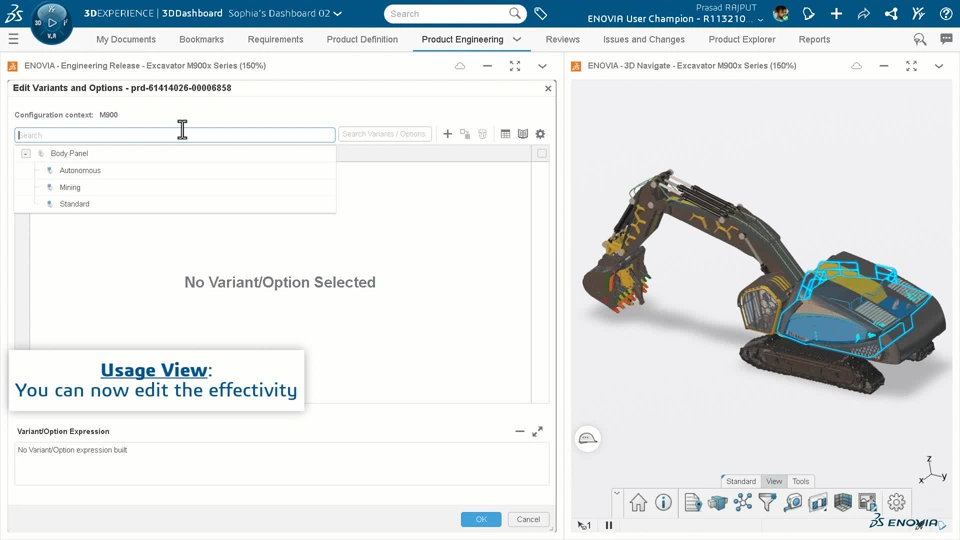Select the Mining option

[70, 187]
